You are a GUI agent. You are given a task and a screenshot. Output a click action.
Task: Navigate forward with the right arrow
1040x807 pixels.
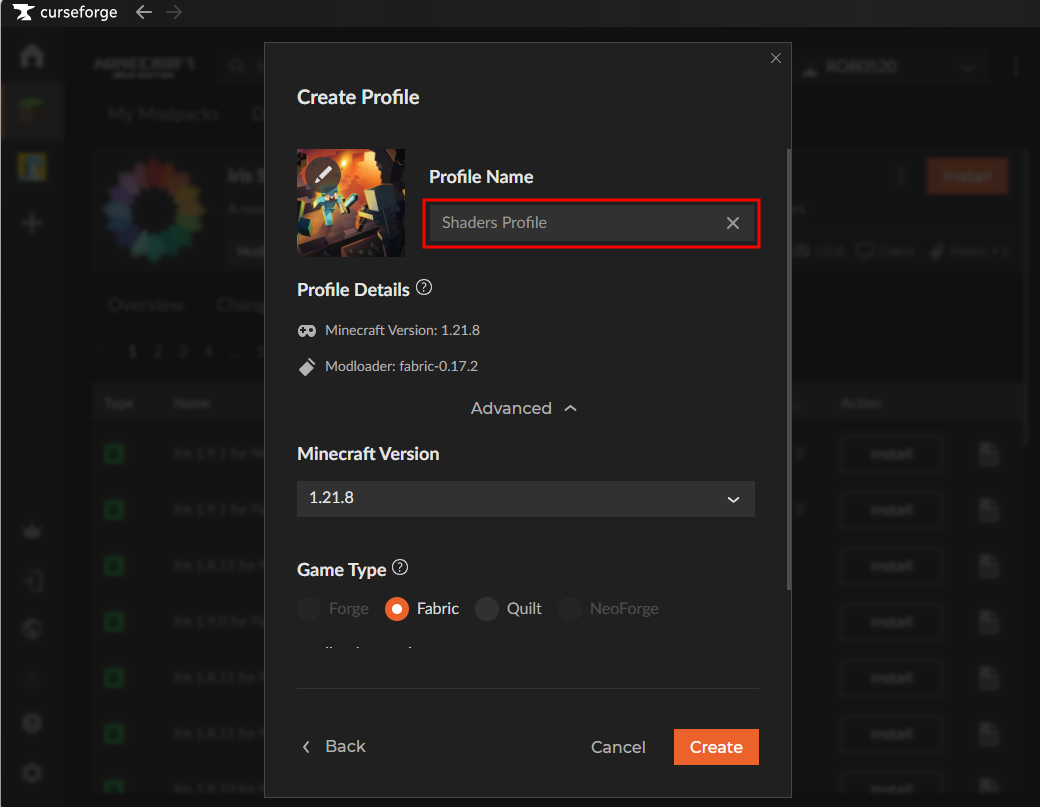point(174,12)
